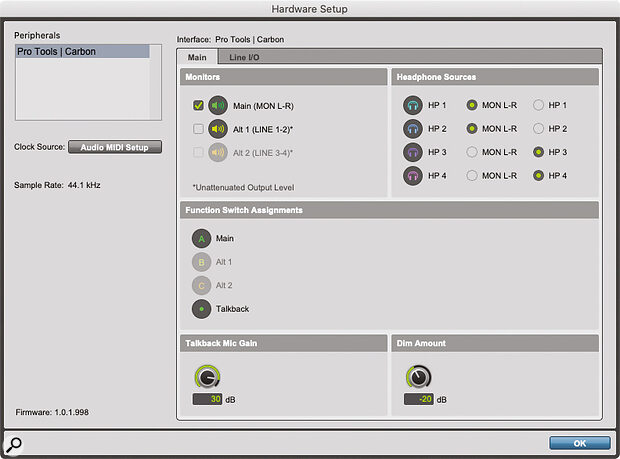Click the HP 2 headphone icon

coord(413,128)
